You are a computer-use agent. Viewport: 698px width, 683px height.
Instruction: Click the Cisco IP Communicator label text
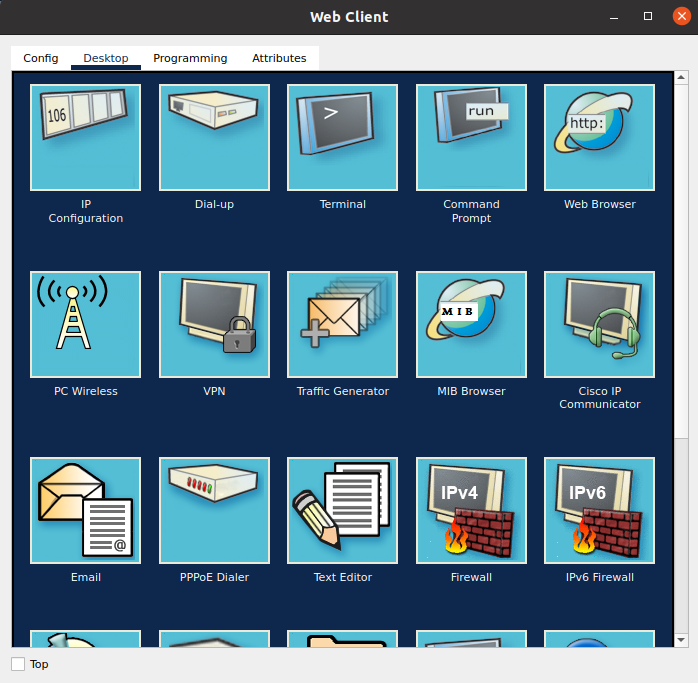[599, 398]
